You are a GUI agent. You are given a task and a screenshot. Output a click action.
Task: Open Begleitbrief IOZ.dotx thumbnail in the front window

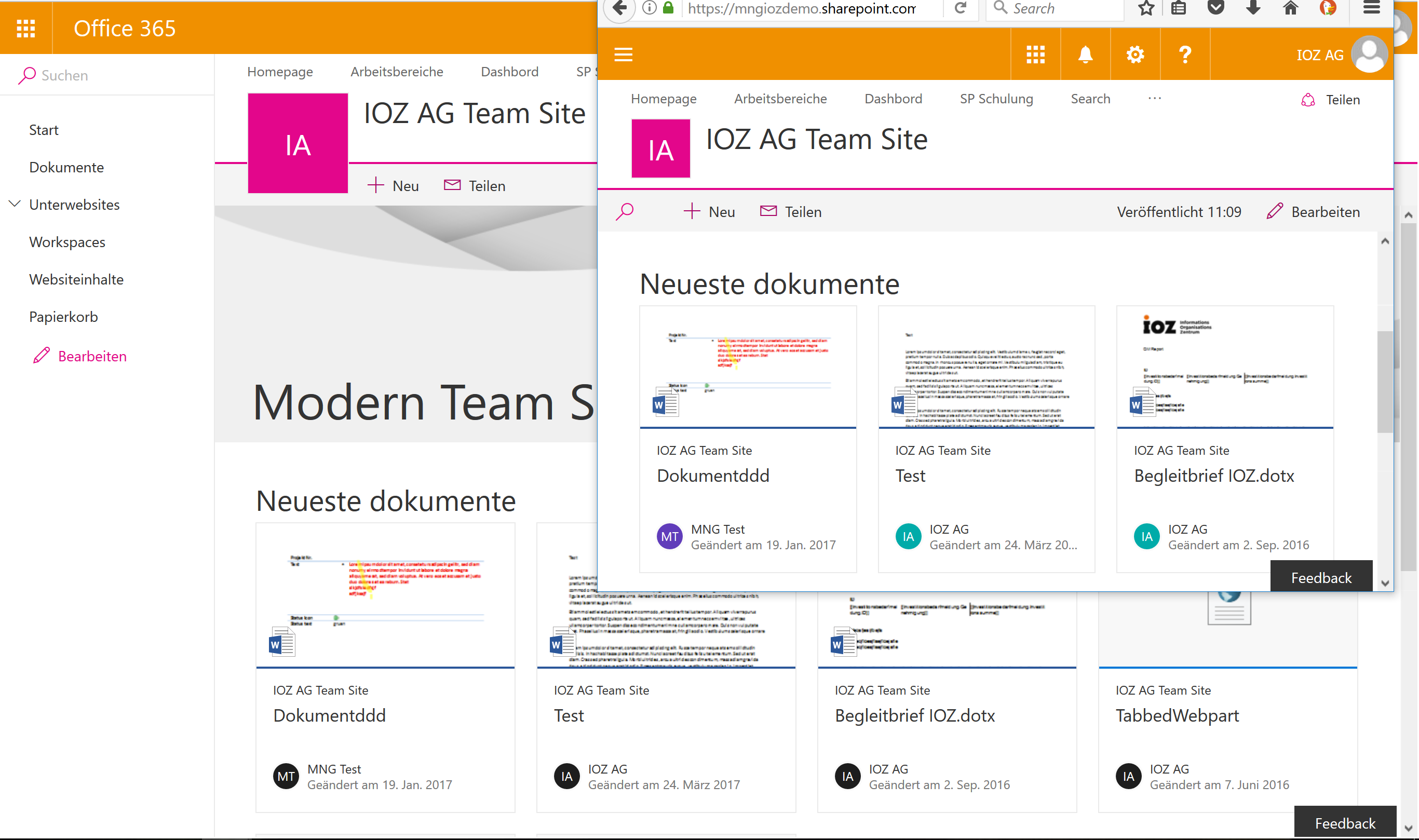(1225, 368)
